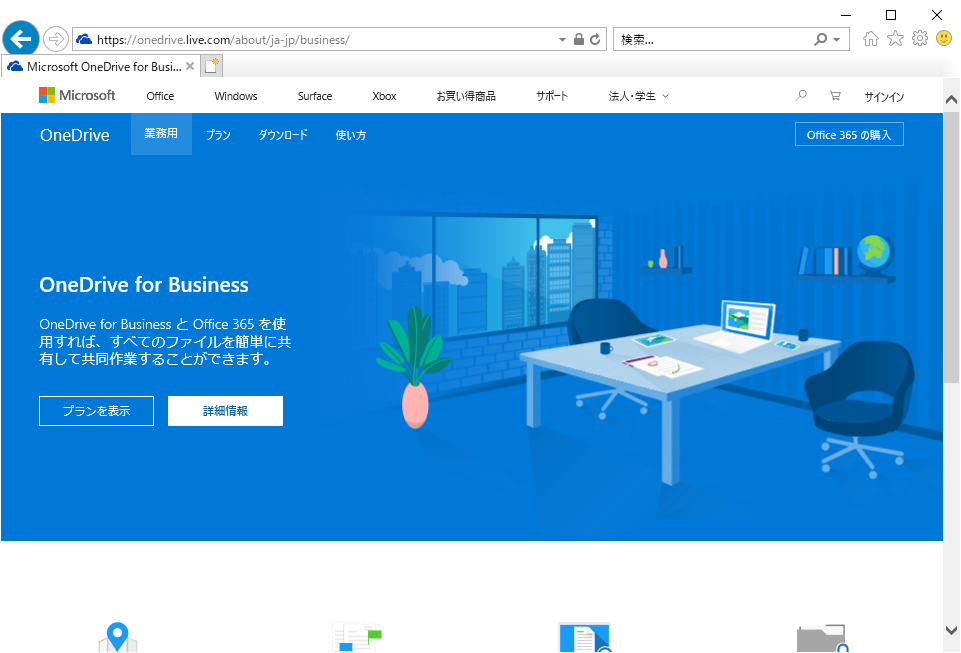Expand the address bar URL dropdown arrow
This screenshot has width=961, height=653.
pyautogui.click(x=562, y=39)
